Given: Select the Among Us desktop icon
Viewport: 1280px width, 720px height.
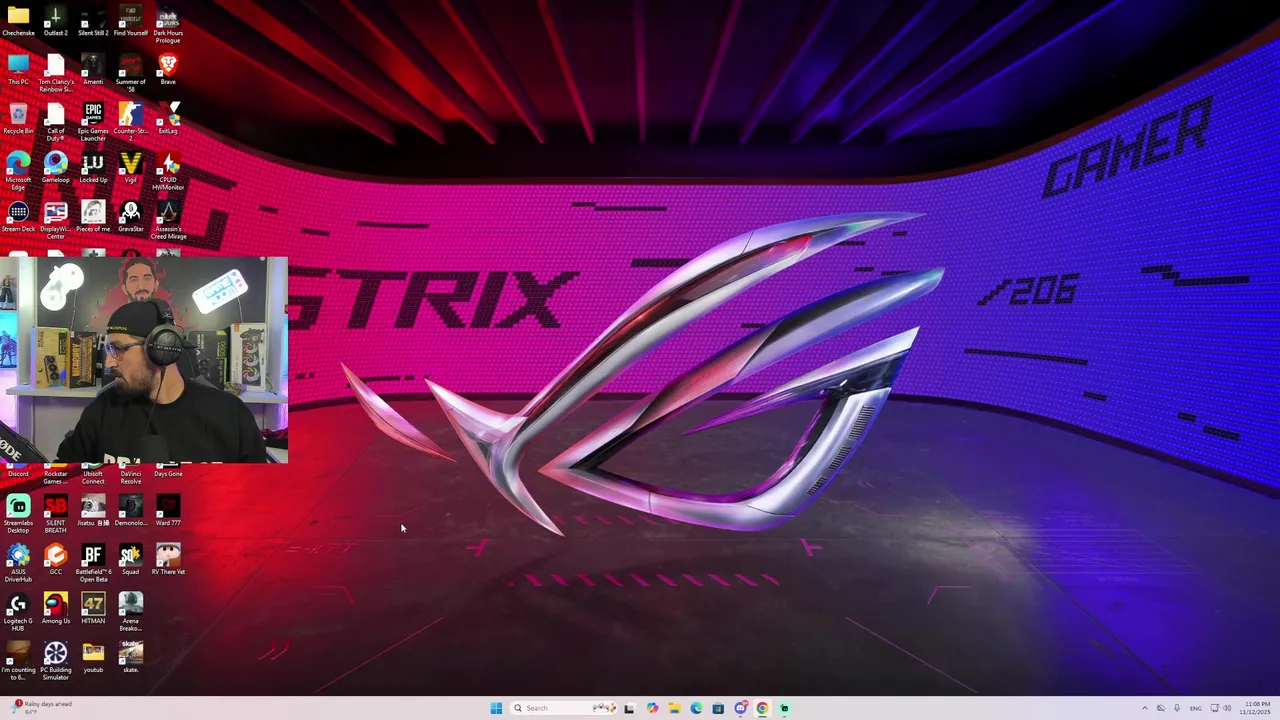Looking at the screenshot, I should (x=55, y=607).
